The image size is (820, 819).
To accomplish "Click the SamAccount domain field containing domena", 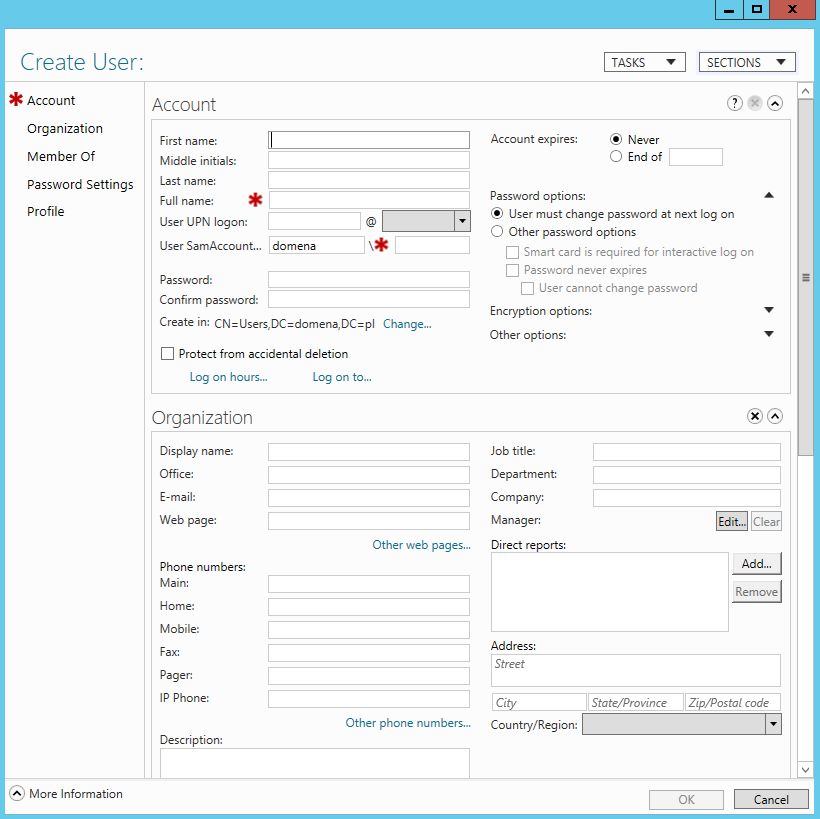I will pos(316,245).
